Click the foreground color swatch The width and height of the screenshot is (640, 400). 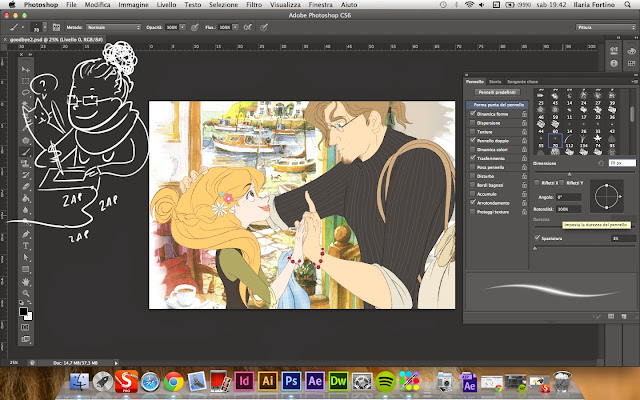click(23, 311)
